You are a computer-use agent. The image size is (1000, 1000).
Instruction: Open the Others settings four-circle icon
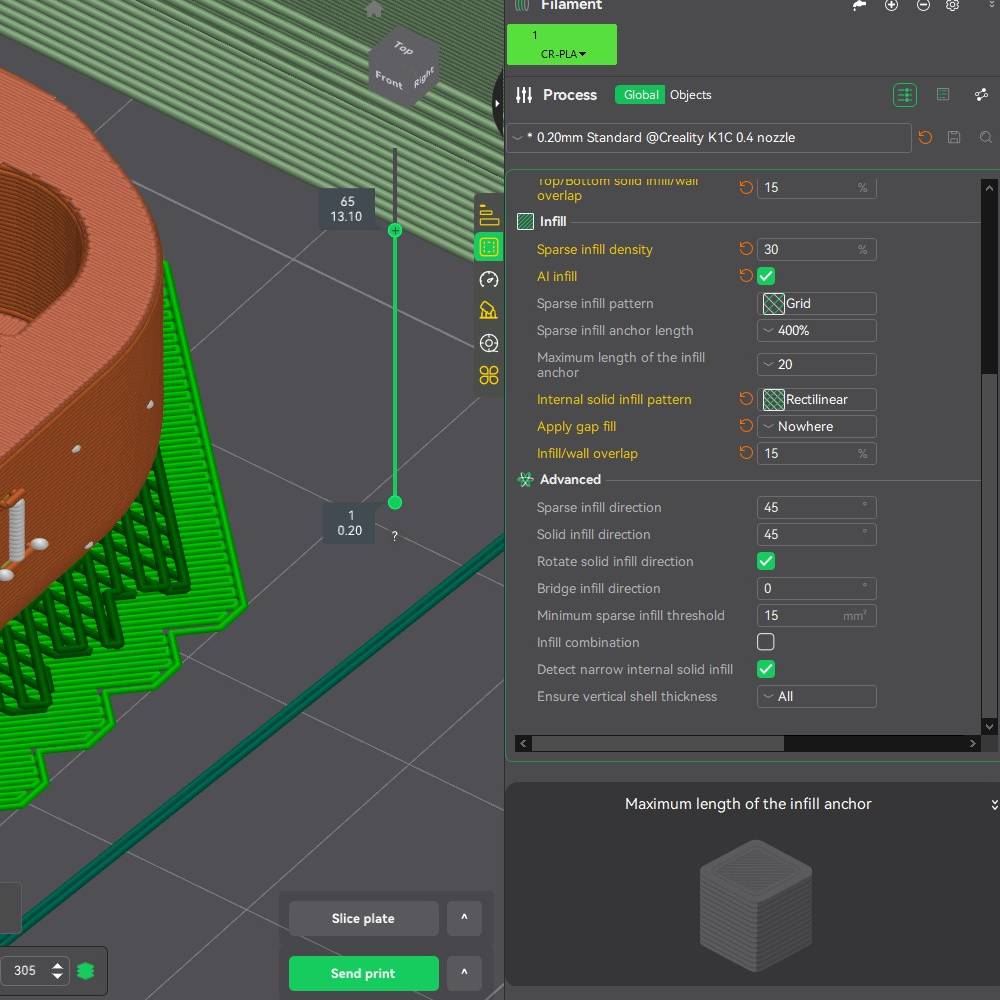coord(489,375)
